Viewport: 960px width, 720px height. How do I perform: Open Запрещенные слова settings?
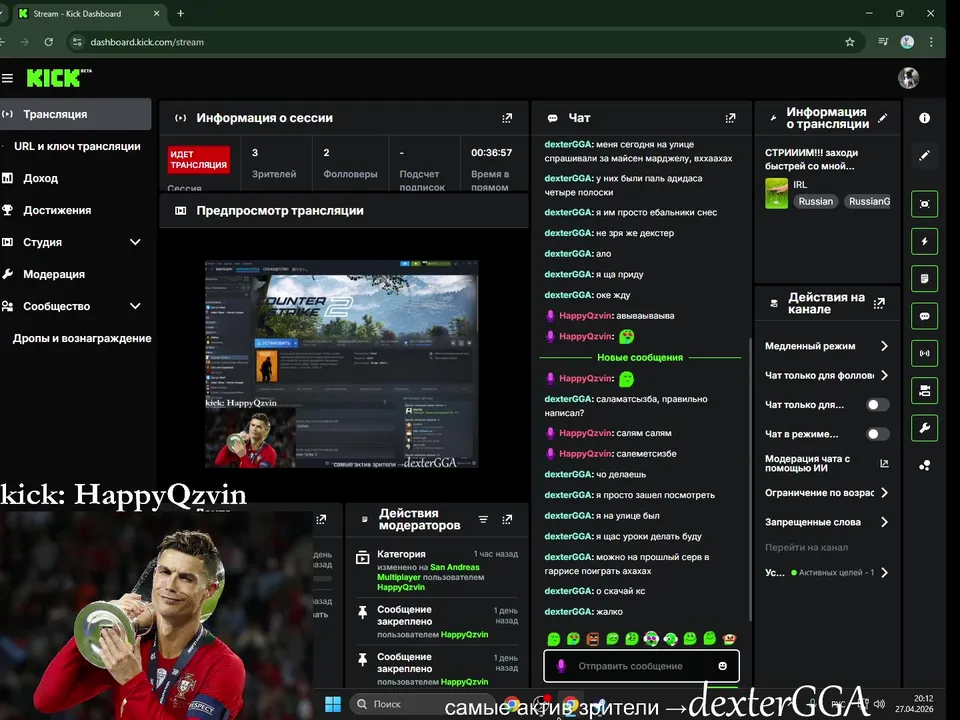click(x=827, y=522)
